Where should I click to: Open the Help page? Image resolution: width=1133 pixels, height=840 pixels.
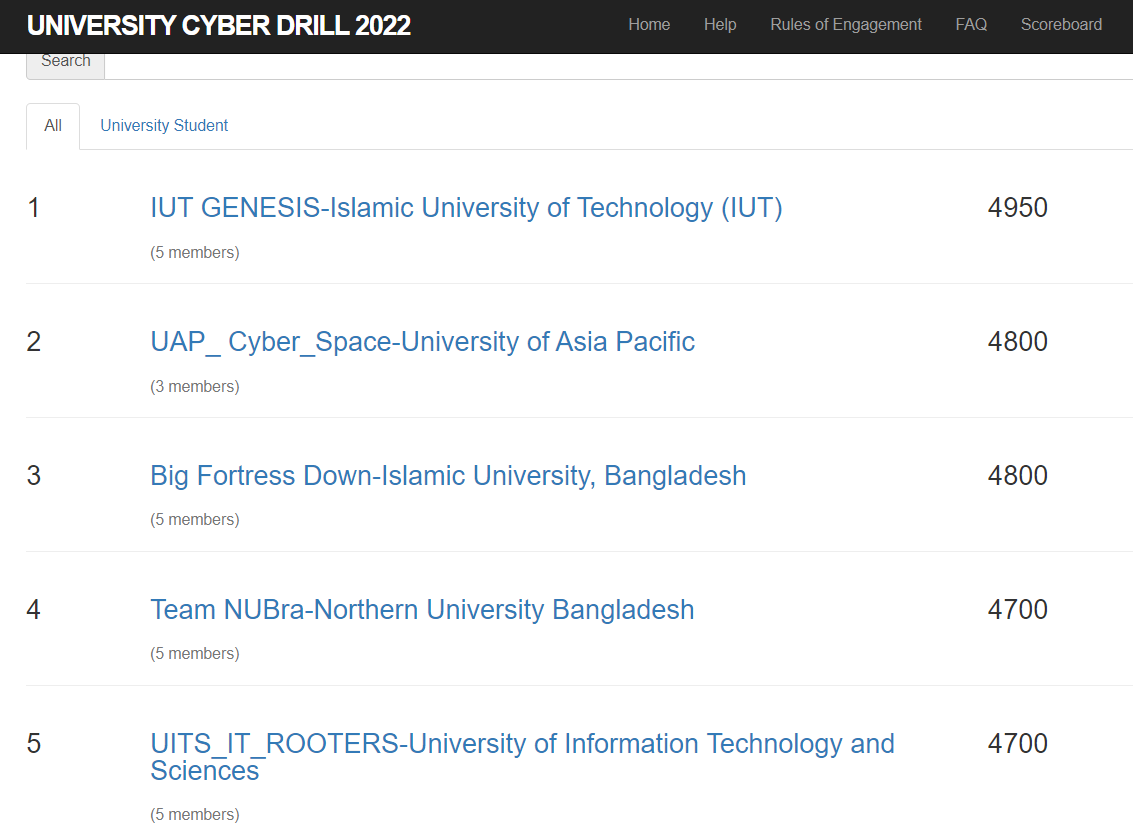pos(720,25)
